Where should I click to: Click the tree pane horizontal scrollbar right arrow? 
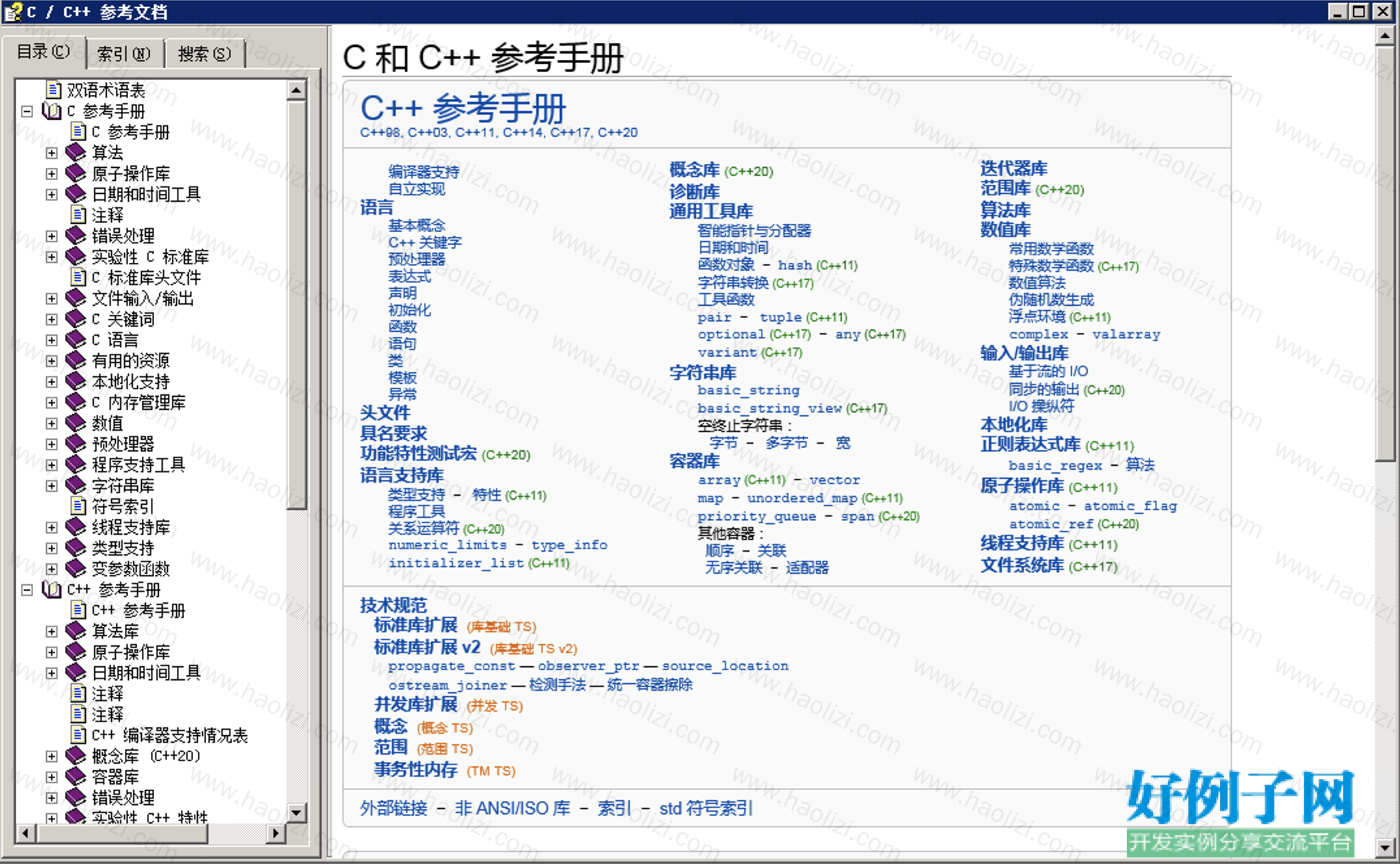(276, 833)
